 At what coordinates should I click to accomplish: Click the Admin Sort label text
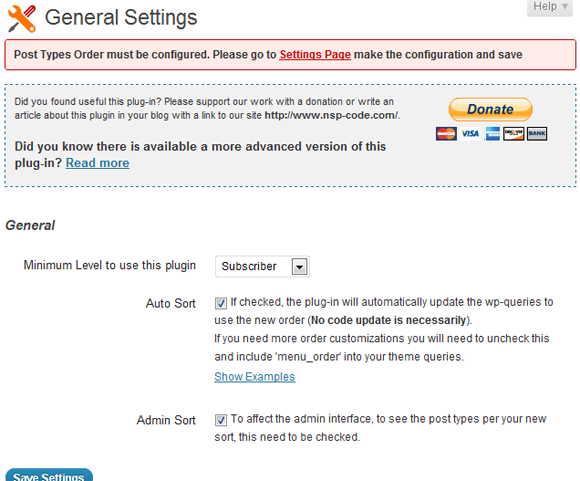(166, 420)
